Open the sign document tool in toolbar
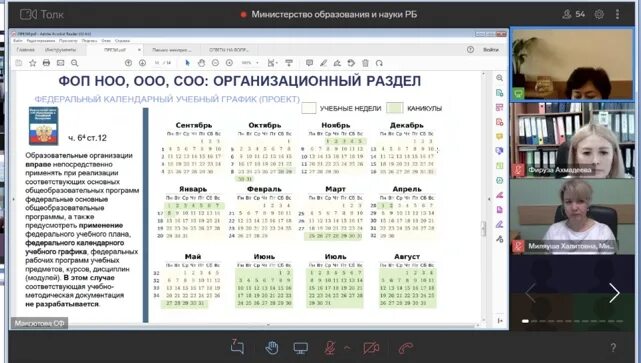The width and height of the screenshot is (641, 363). pos(337,63)
